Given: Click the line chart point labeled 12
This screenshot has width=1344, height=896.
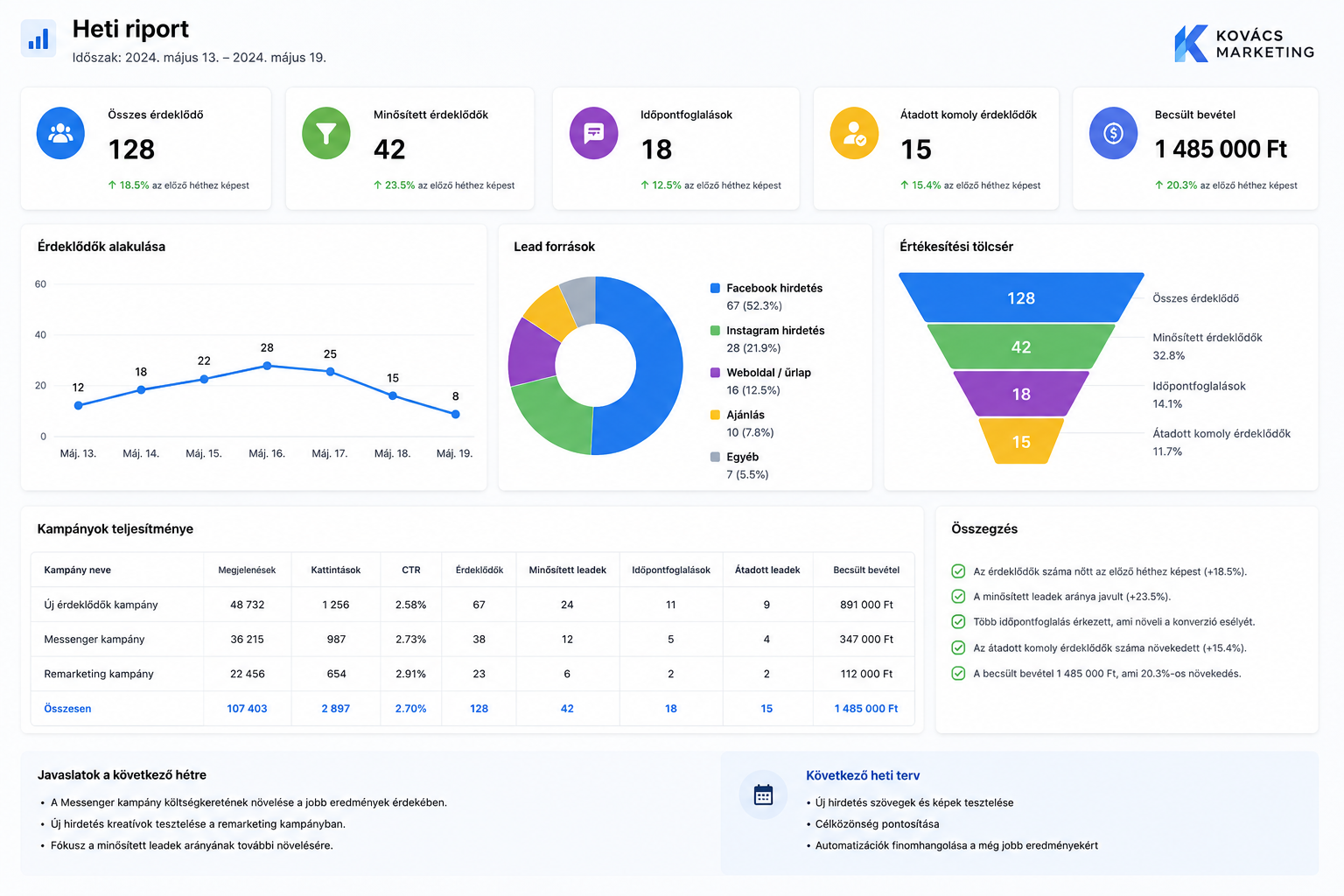Looking at the screenshot, I should (79, 405).
